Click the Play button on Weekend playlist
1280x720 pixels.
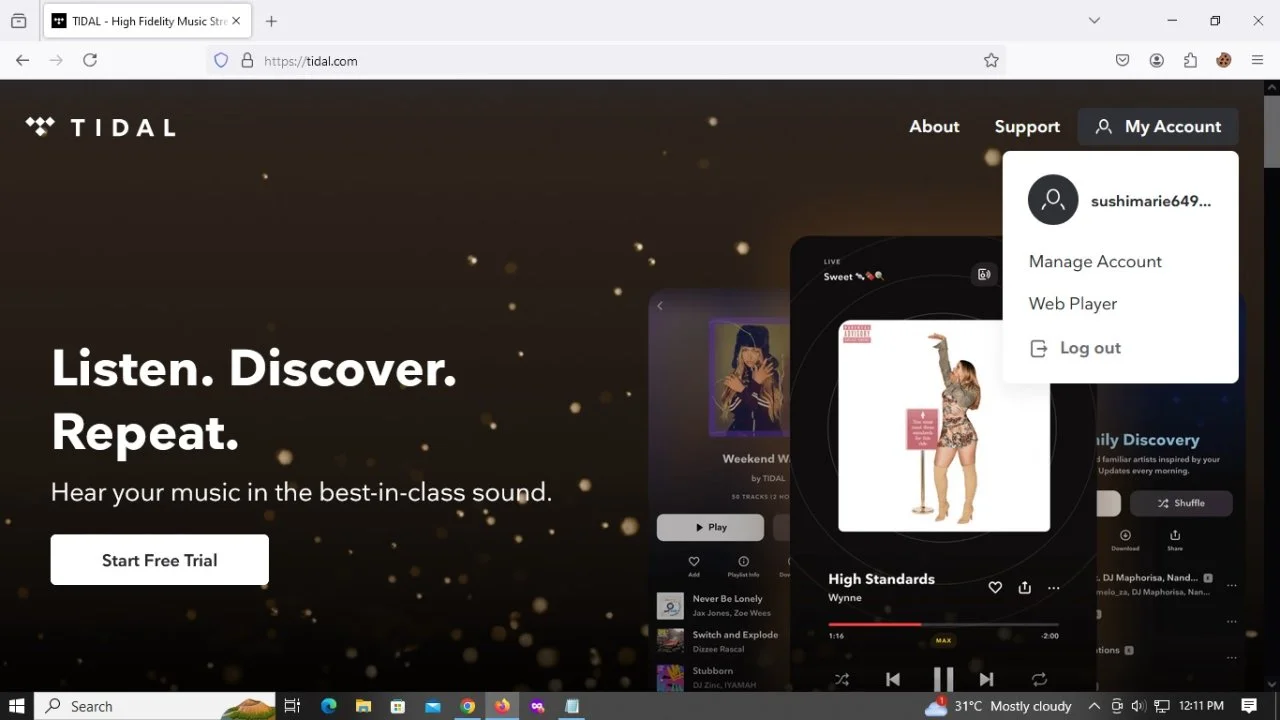pyautogui.click(x=710, y=527)
